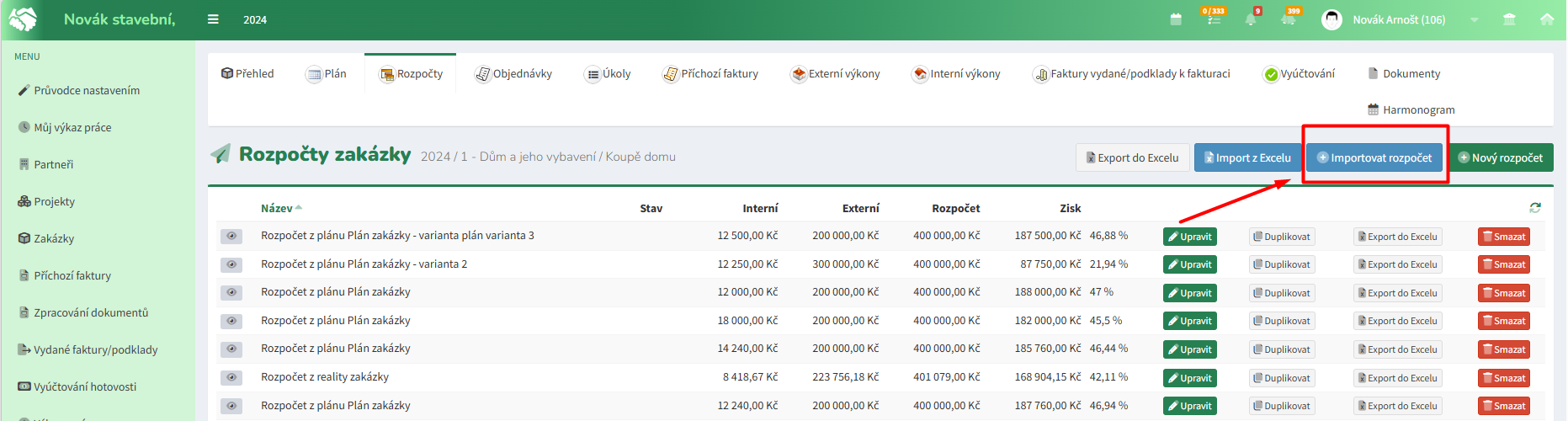Open Zakázky in sidebar
Screen dimensions: 1568x421
(46, 238)
